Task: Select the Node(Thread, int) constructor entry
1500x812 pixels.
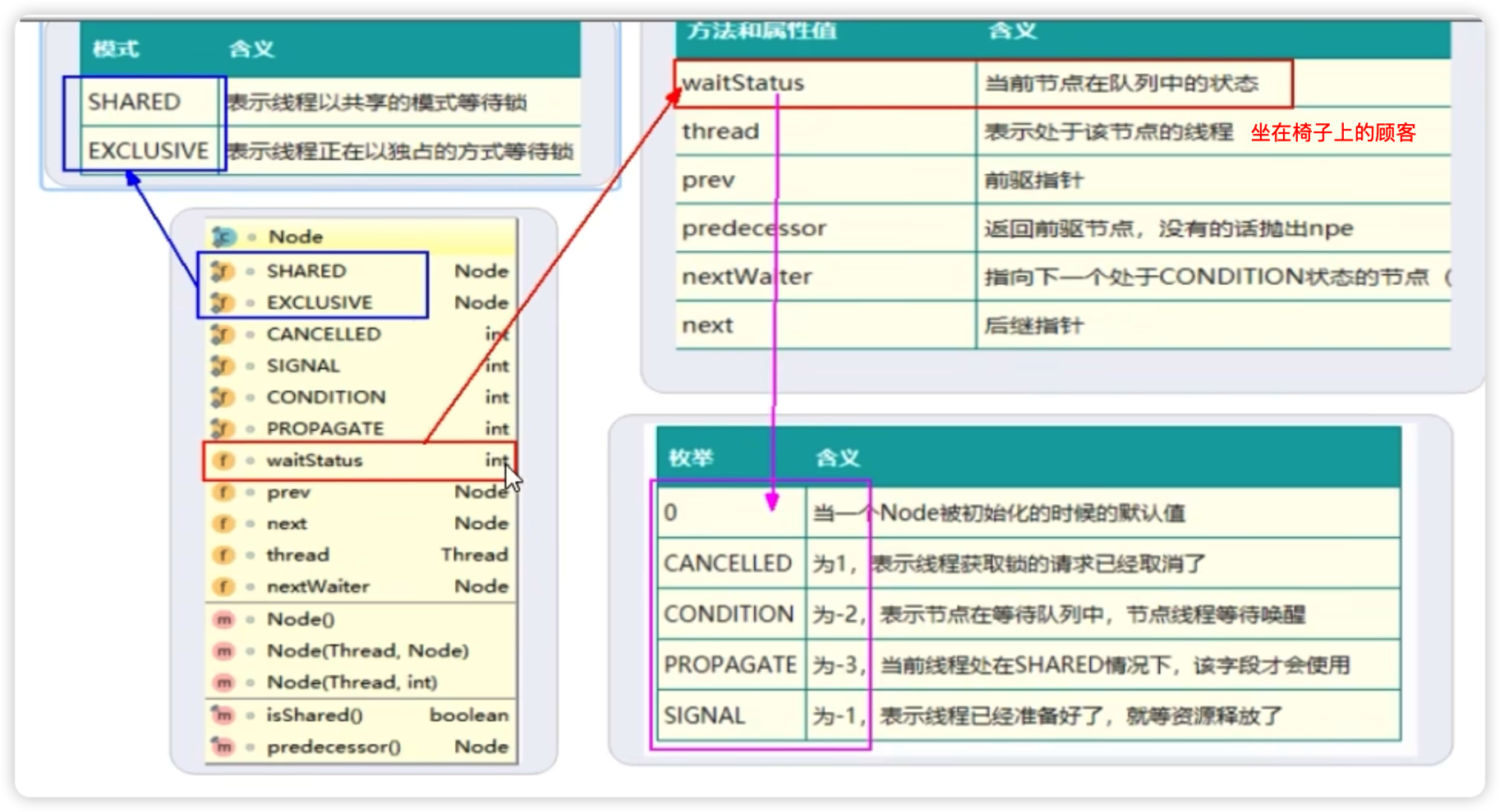Action: tap(361, 682)
